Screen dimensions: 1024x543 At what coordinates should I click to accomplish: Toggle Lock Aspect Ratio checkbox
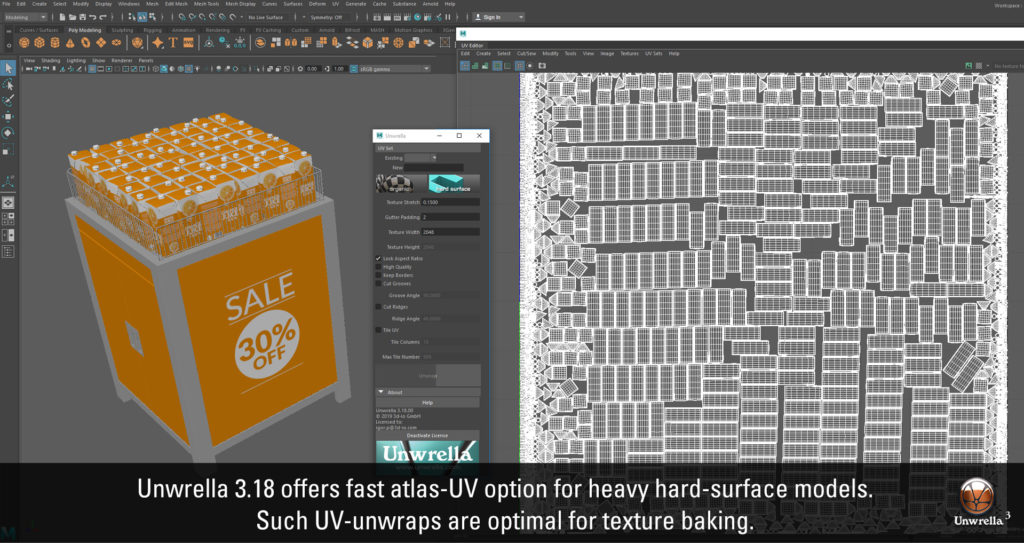(378, 259)
